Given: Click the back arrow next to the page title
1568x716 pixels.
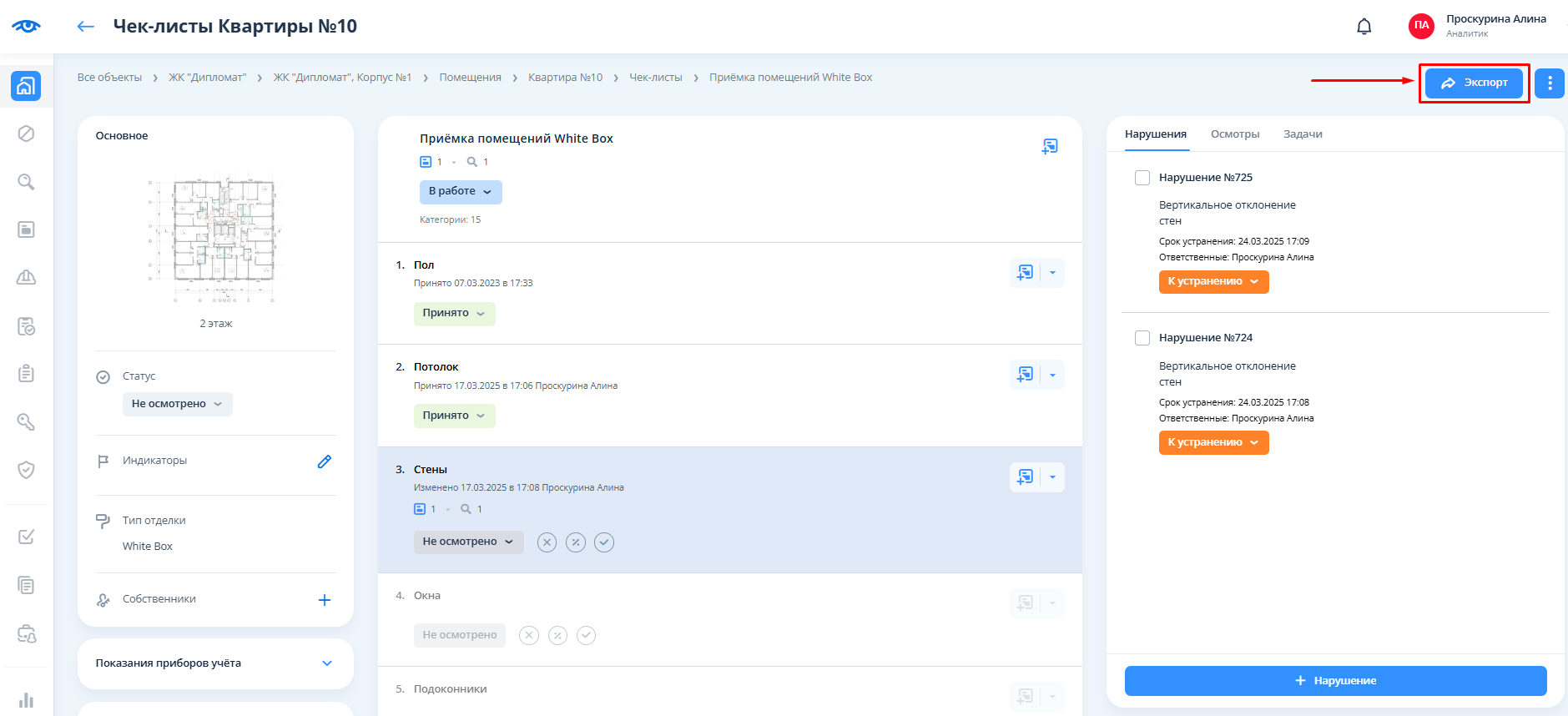Looking at the screenshot, I should coord(85,27).
